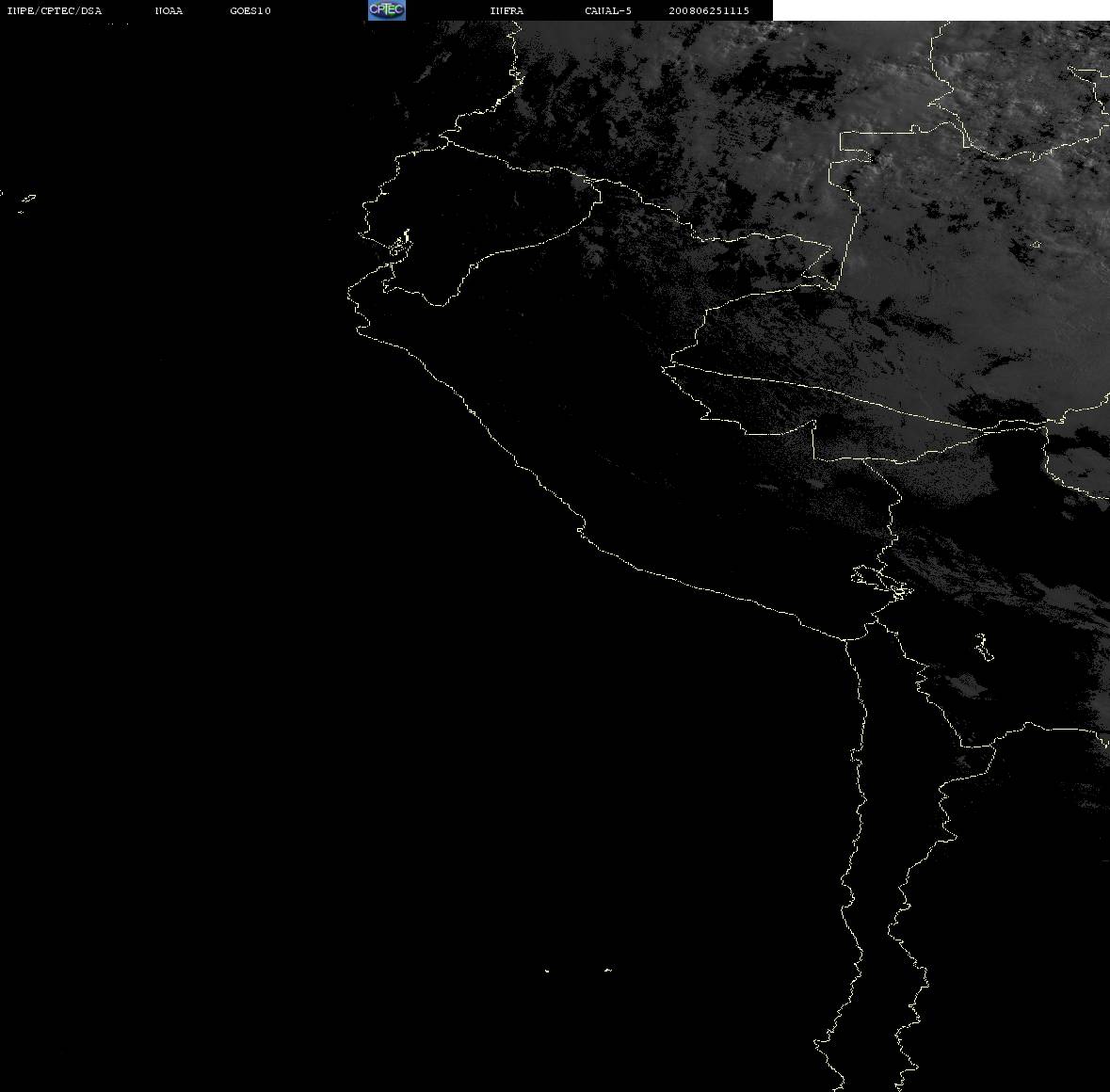
Task: Click the left Juan Fernández island dot
Action: coord(547,971)
